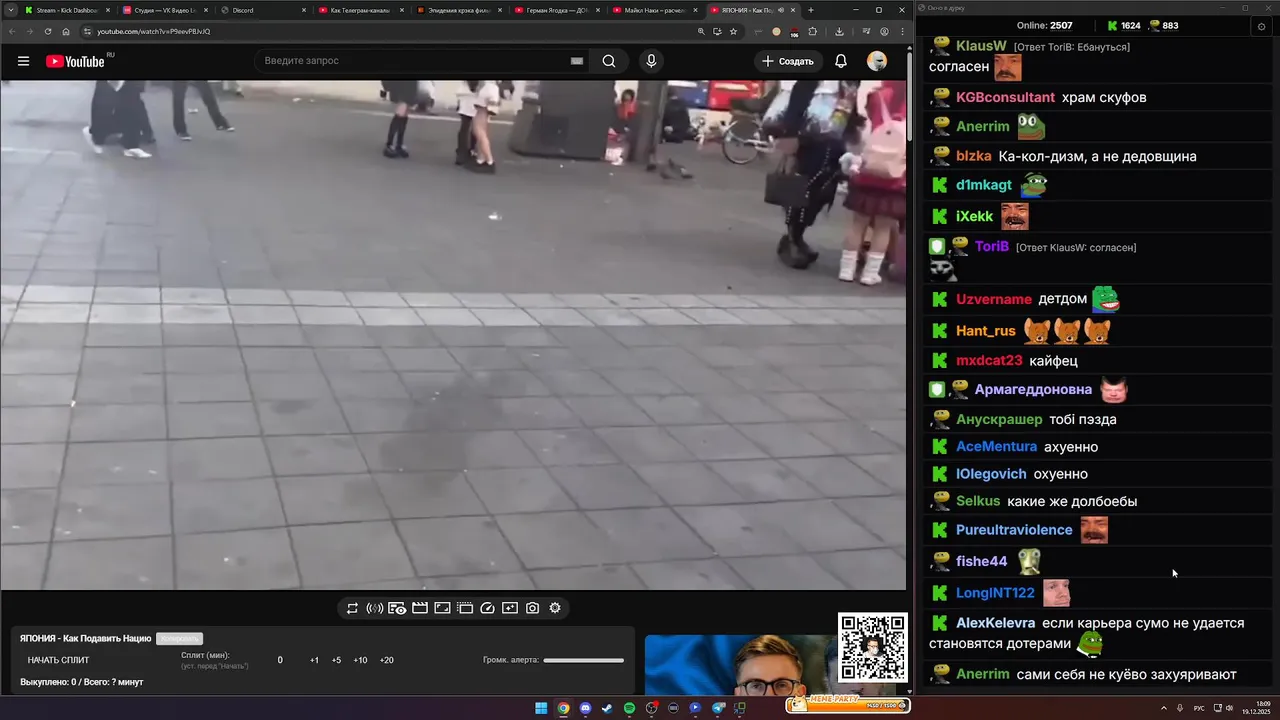Click the Online: 2507 viewer counter

[1045, 26]
